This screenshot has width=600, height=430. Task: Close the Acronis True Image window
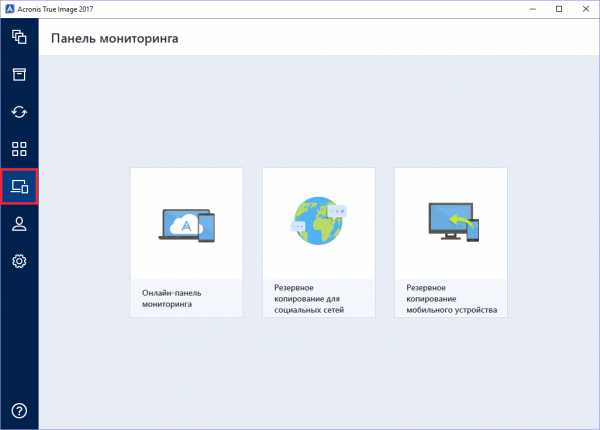(x=584, y=8)
